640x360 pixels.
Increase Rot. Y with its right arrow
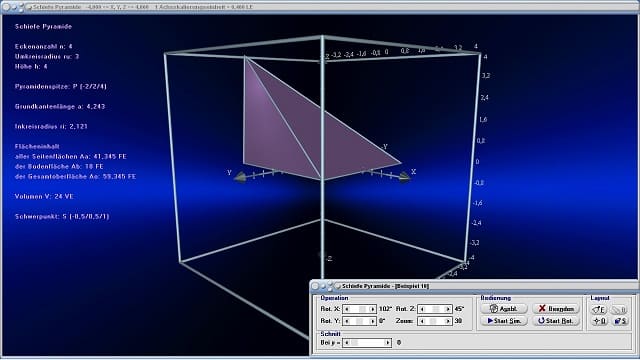point(372,321)
